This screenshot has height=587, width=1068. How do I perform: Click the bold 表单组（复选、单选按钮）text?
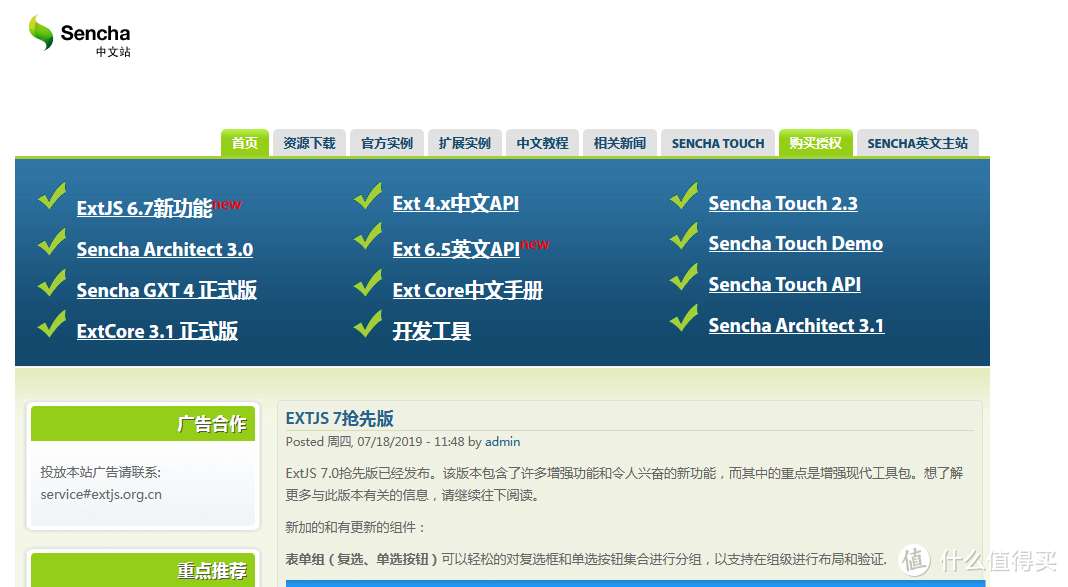(361, 559)
